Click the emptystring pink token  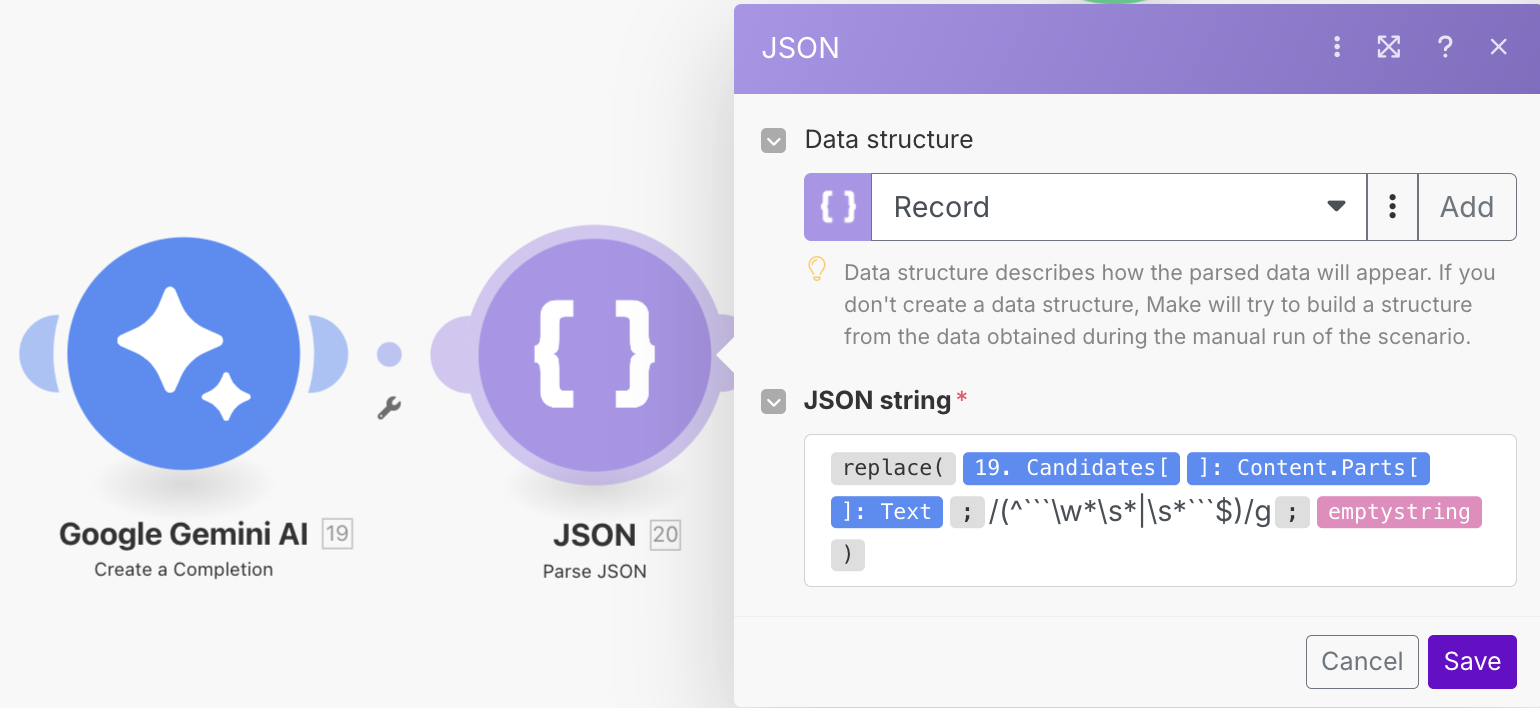click(1399, 512)
